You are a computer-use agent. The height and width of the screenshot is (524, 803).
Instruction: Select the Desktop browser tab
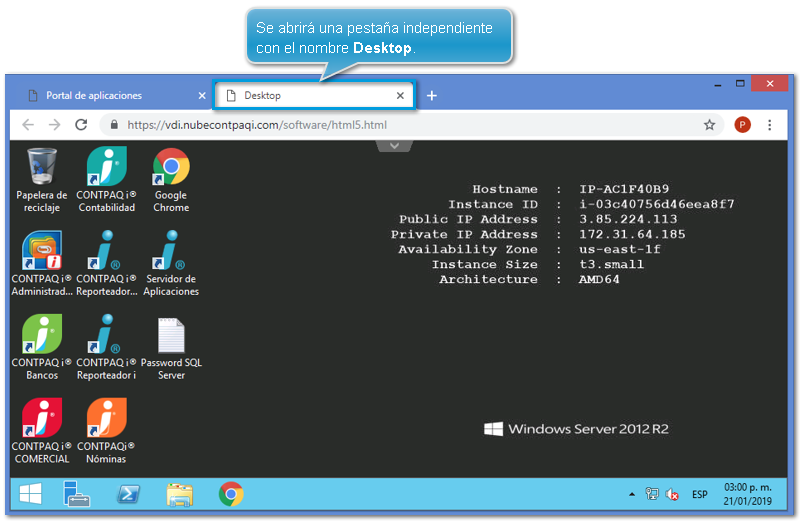coord(314,95)
